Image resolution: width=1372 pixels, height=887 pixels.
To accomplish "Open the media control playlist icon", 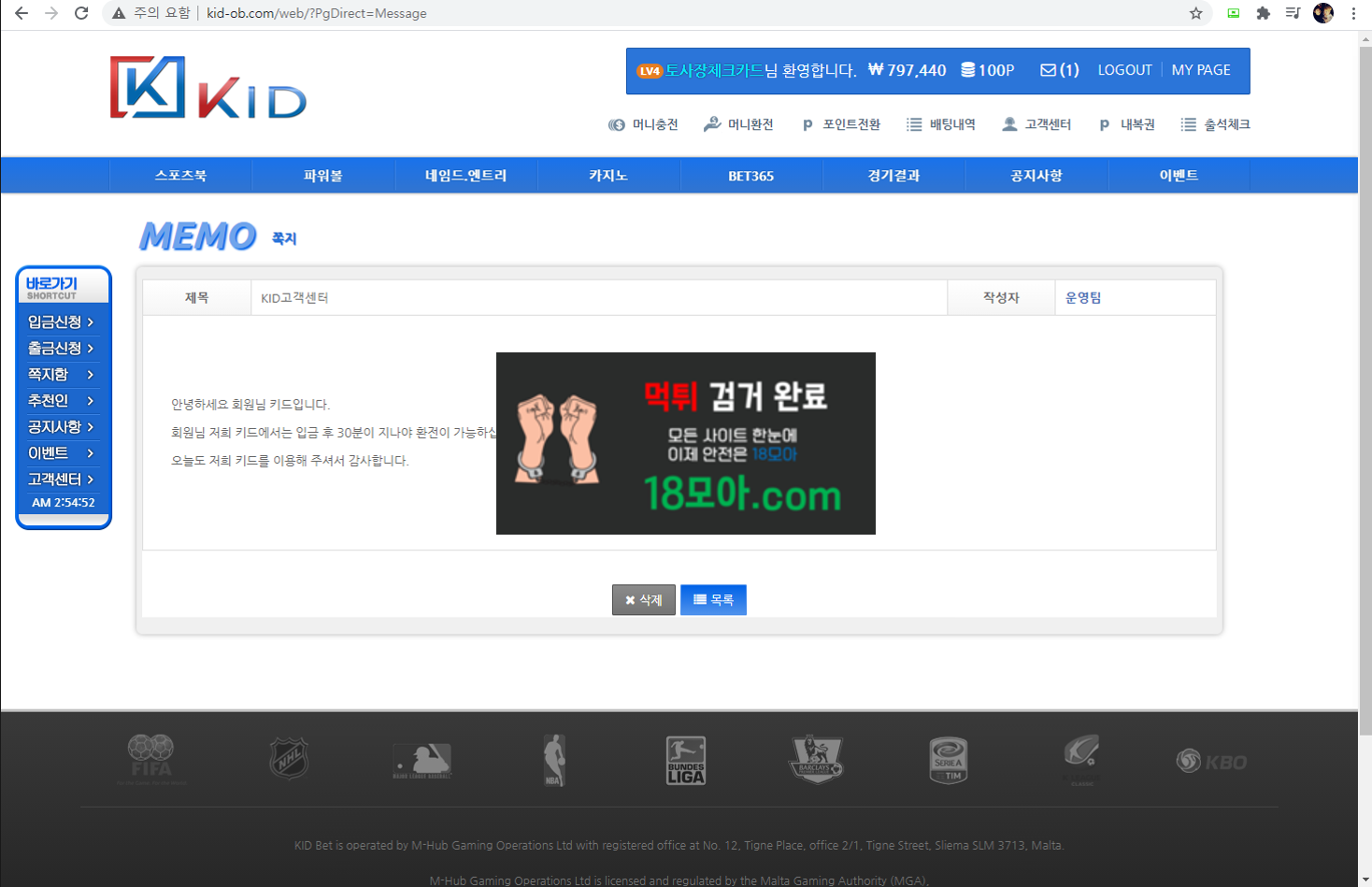I will (x=1293, y=13).
